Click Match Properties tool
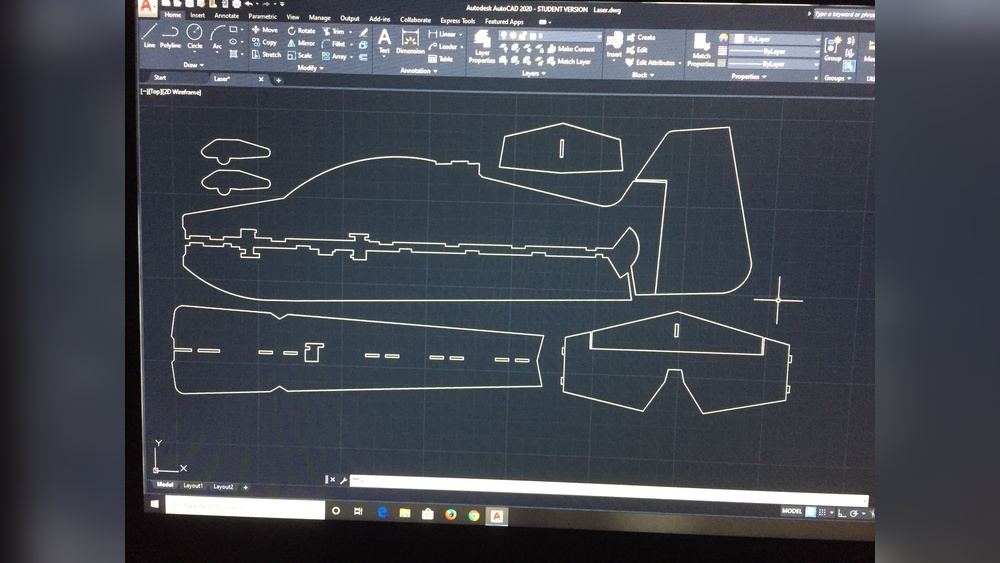This screenshot has width=1000, height=563. (701, 50)
